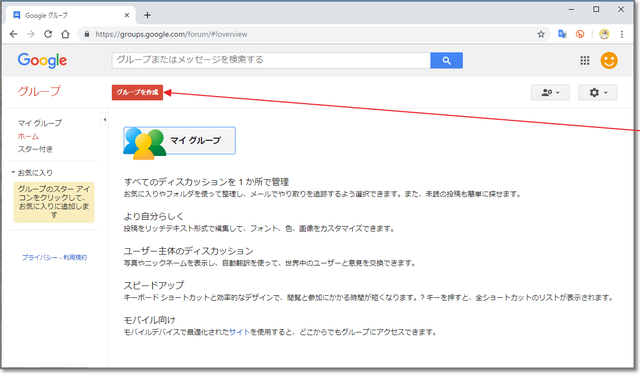The image size is (640, 374).
Task: Reload the page with refresh icon
Action: [48, 34]
